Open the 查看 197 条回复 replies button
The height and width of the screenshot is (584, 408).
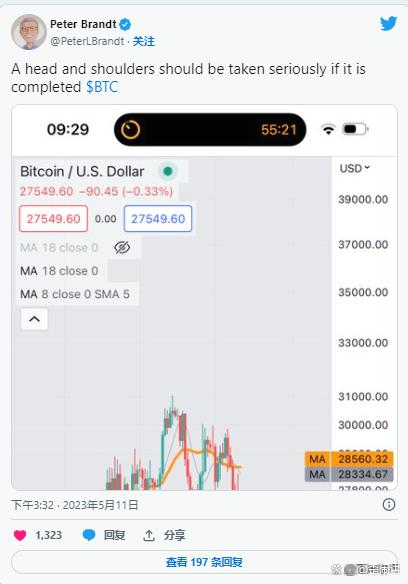204,562
